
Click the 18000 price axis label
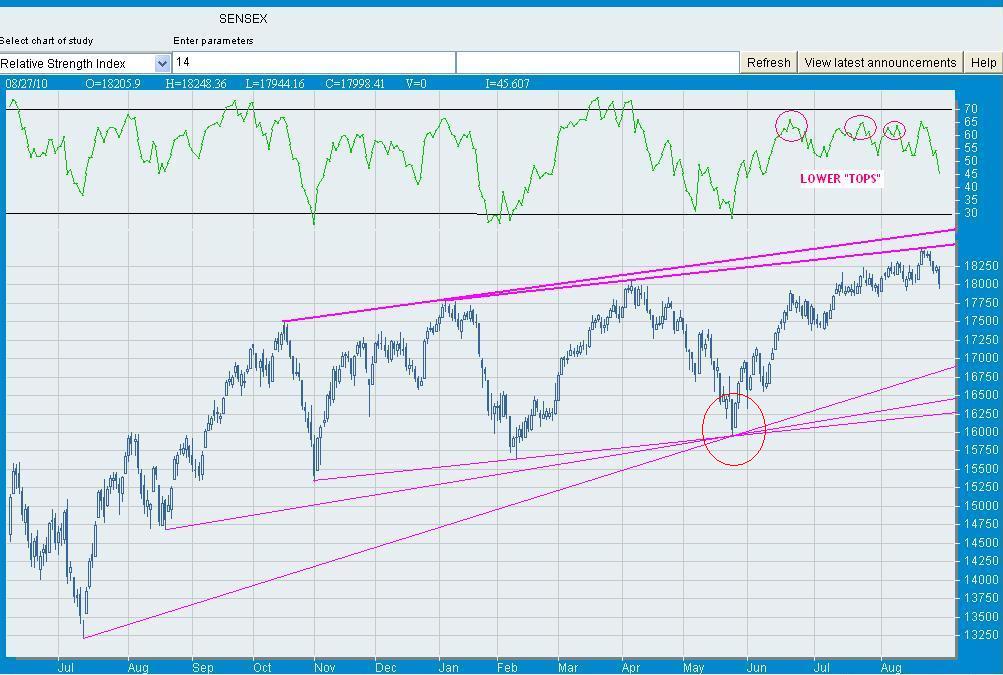pos(981,283)
